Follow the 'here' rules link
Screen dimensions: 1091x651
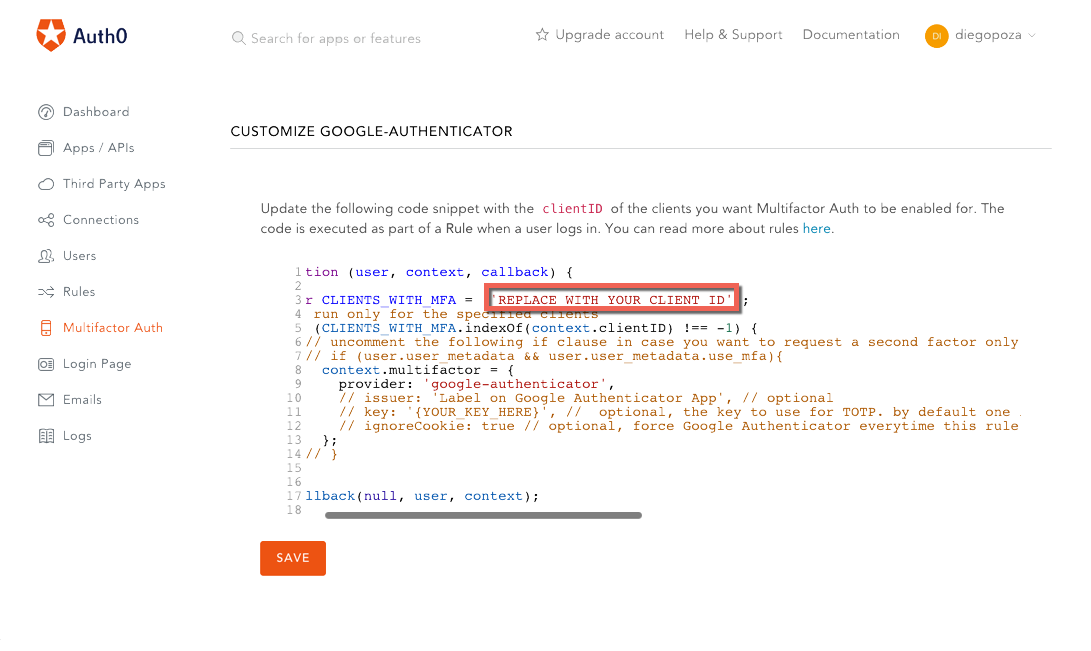pyautogui.click(x=816, y=229)
